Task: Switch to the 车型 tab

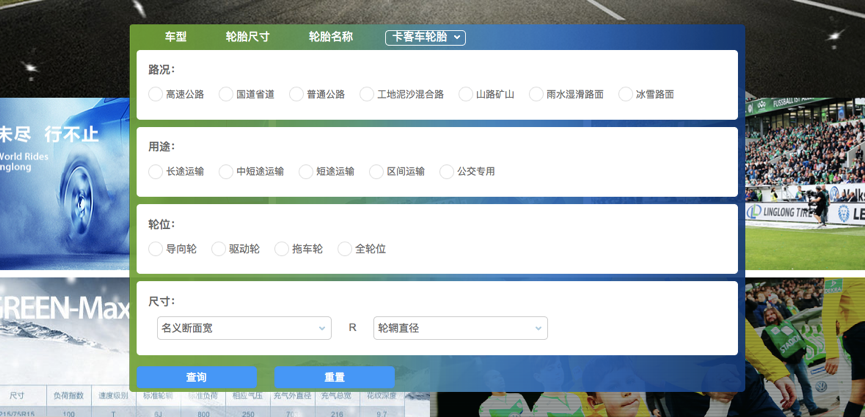Action: (176, 37)
